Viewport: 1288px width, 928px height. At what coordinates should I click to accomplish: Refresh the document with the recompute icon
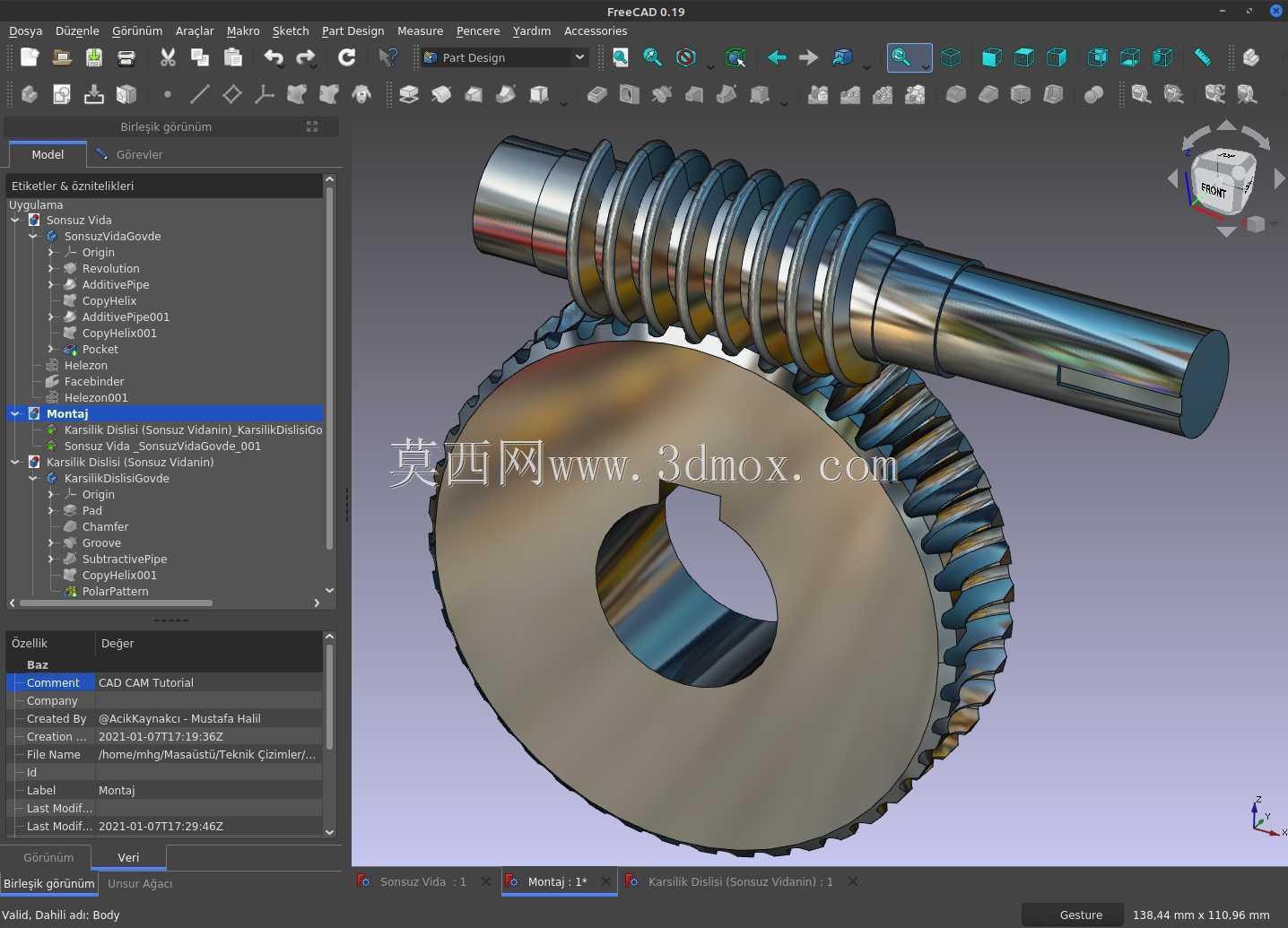pos(347,57)
